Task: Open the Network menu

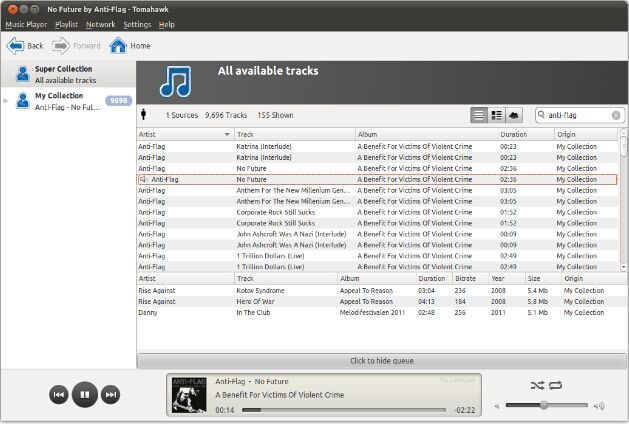Action: 100,24
